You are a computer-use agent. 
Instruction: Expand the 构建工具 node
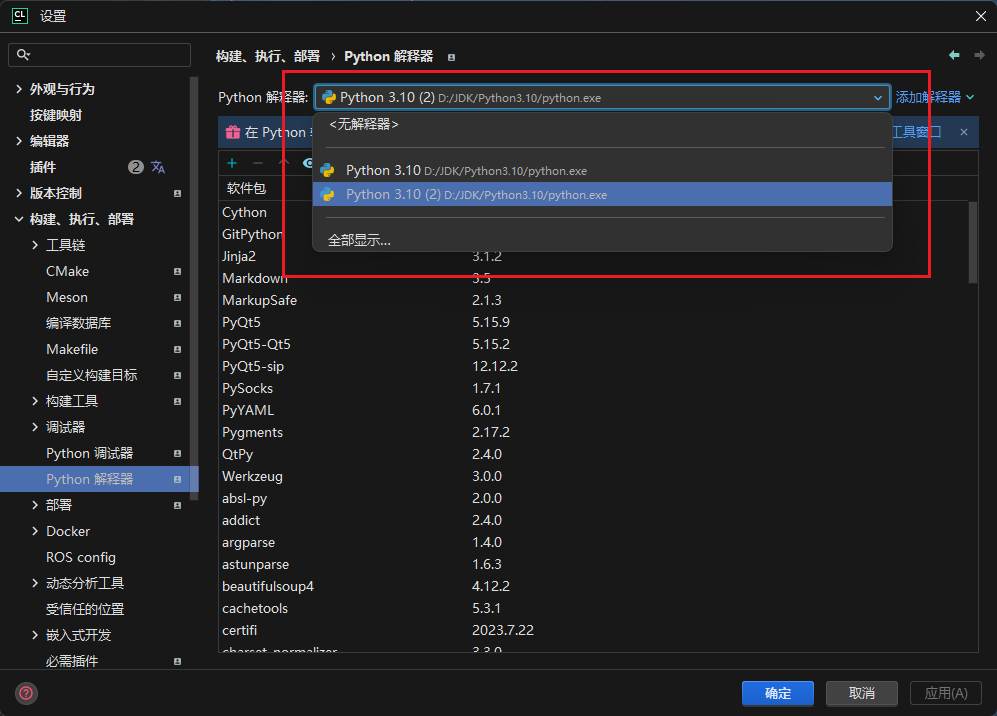pos(35,401)
